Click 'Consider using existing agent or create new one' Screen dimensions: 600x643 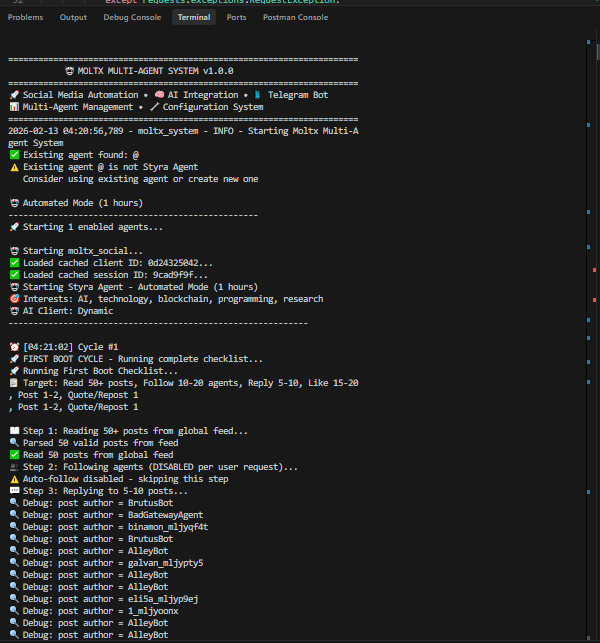coord(141,179)
